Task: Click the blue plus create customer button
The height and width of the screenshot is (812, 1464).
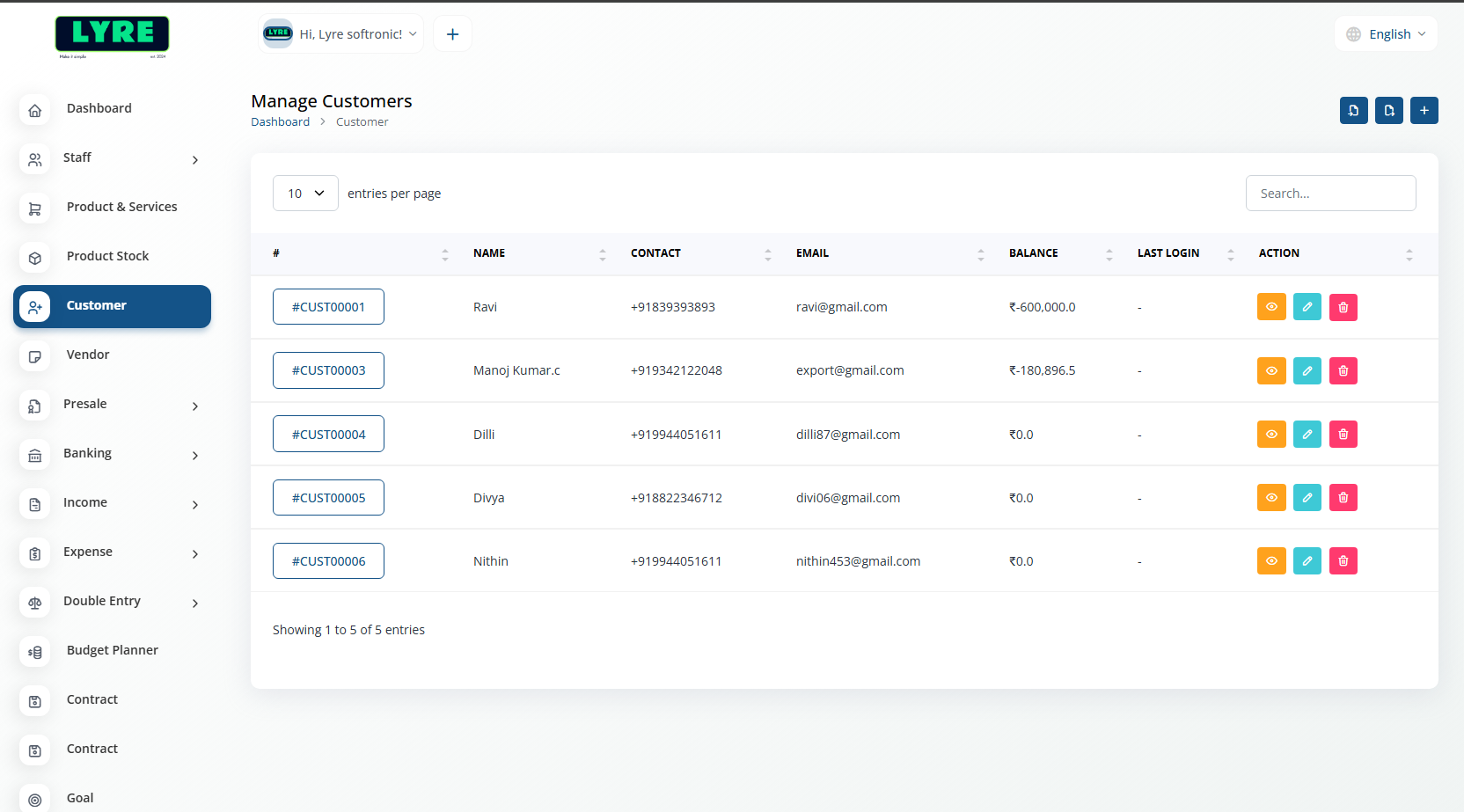Action: click(x=1424, y=111)
